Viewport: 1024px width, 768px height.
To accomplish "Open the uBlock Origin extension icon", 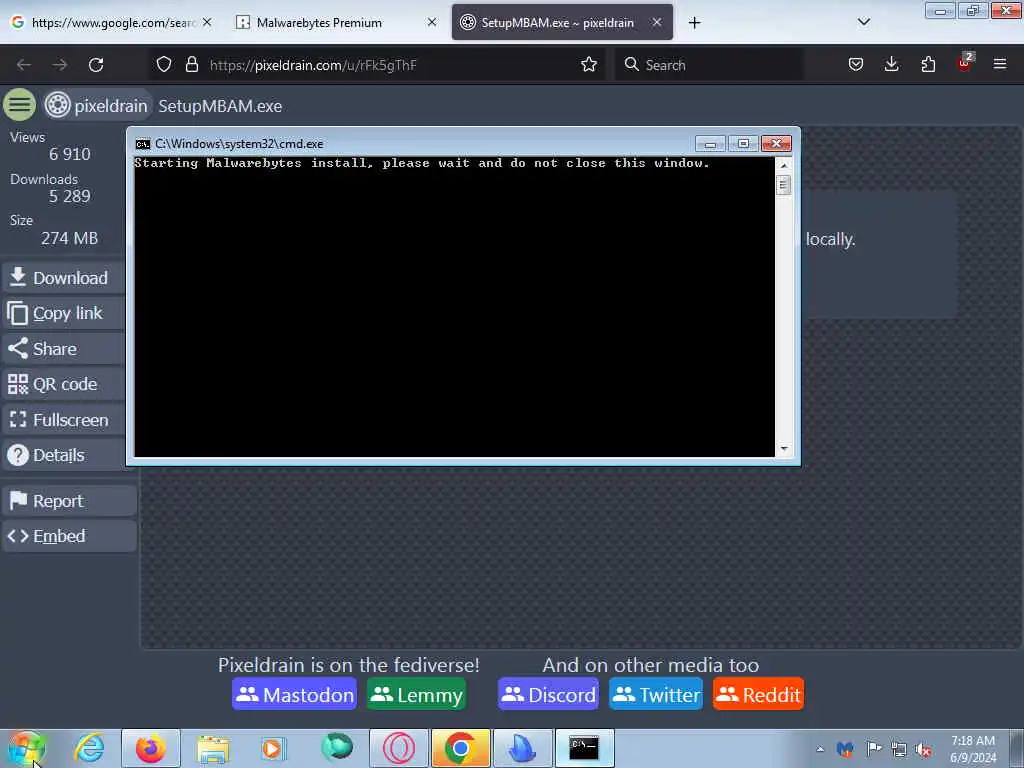I will [965, 63].
